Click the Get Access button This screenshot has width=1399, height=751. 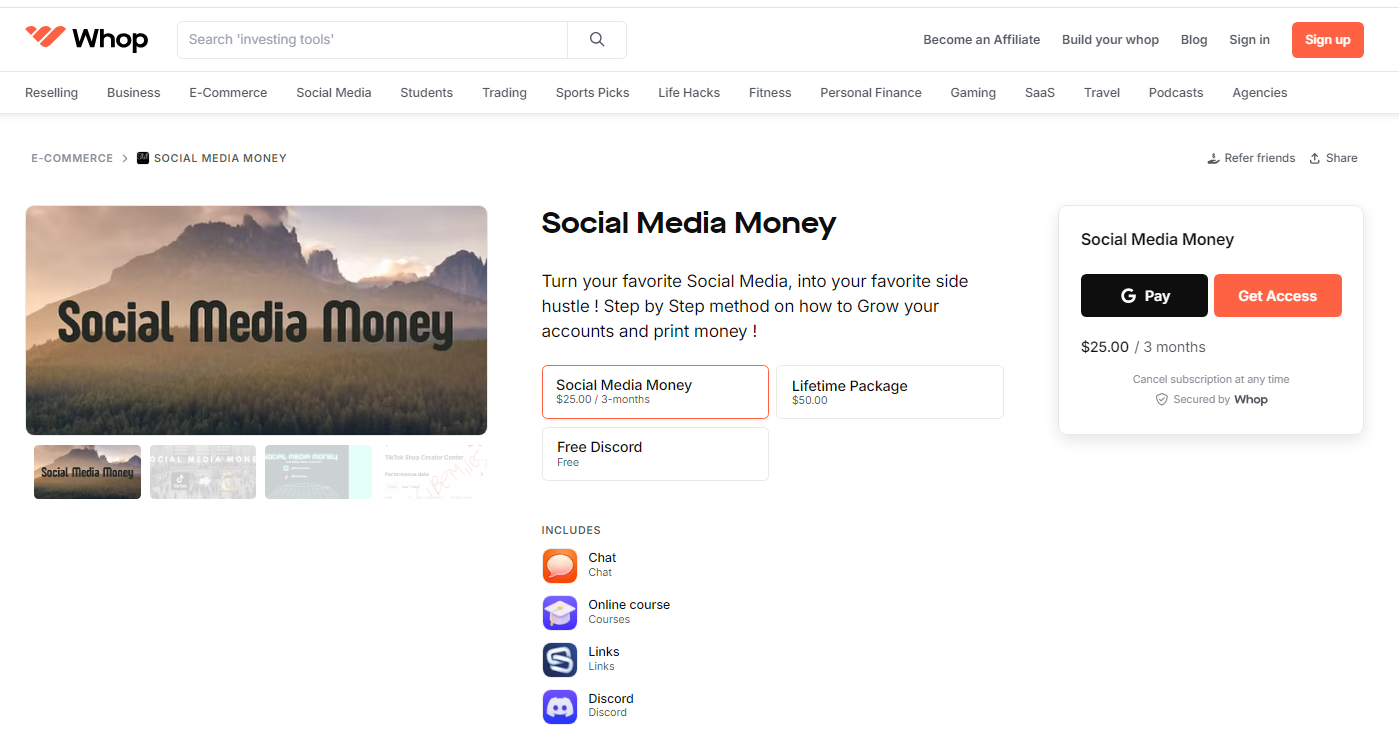click(x=1277, y=295)
